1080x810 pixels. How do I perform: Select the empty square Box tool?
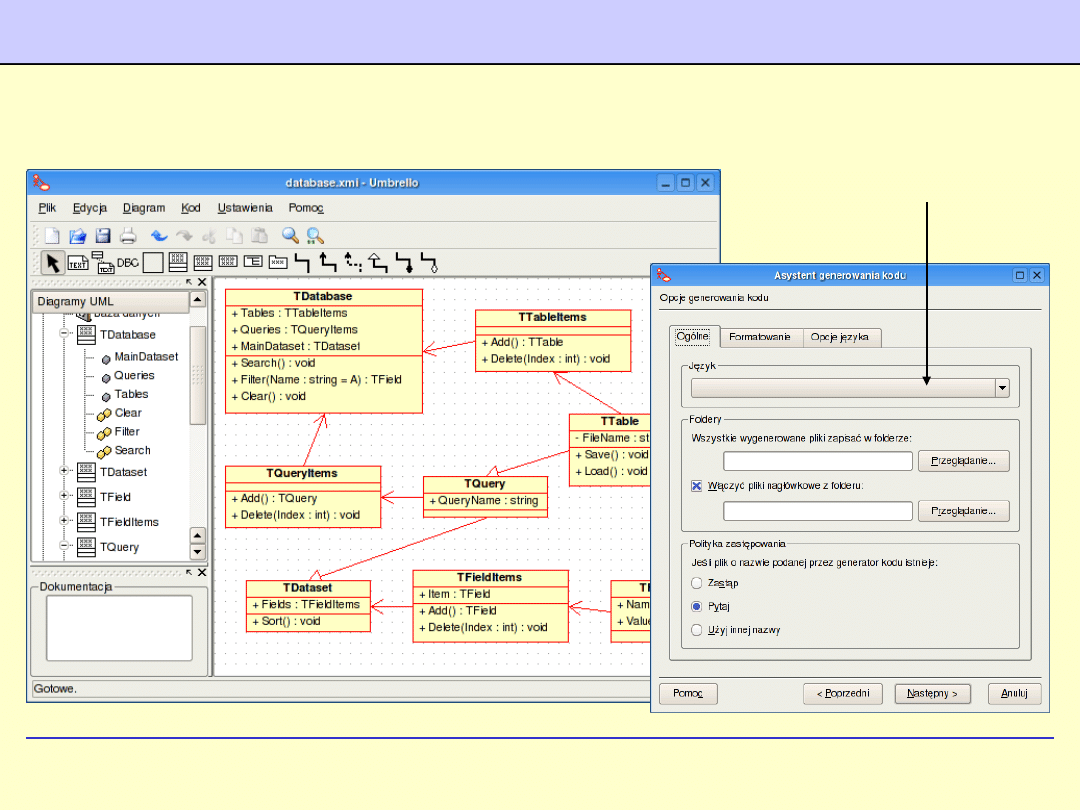[x=152, y=263]
